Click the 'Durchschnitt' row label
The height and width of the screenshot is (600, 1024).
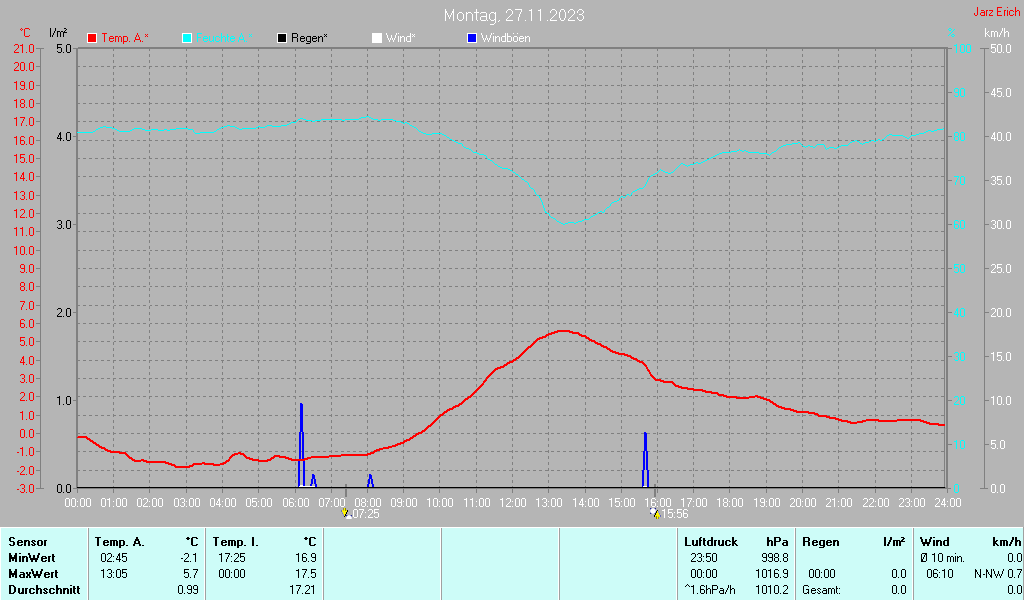(44, 590)
